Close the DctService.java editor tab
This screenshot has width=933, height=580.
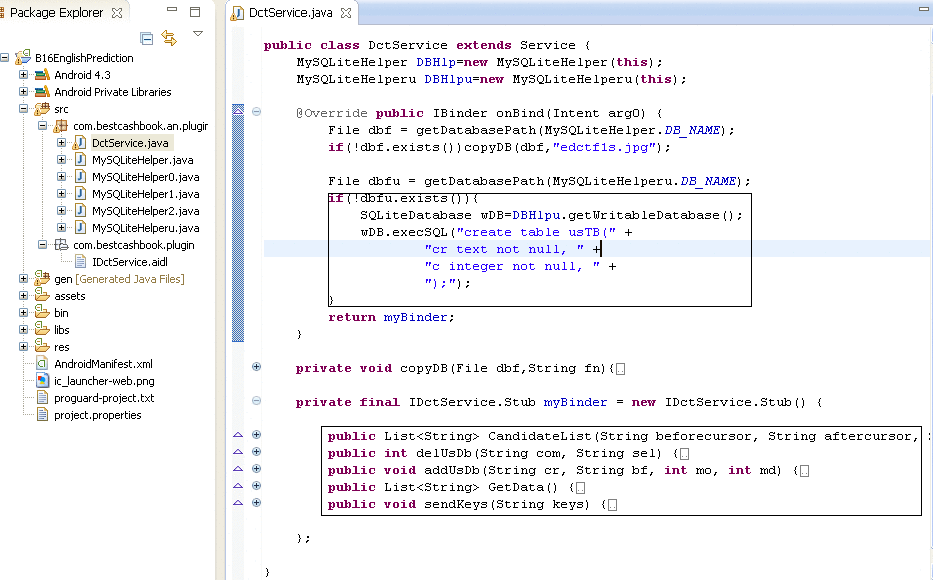tap(346, 13)
